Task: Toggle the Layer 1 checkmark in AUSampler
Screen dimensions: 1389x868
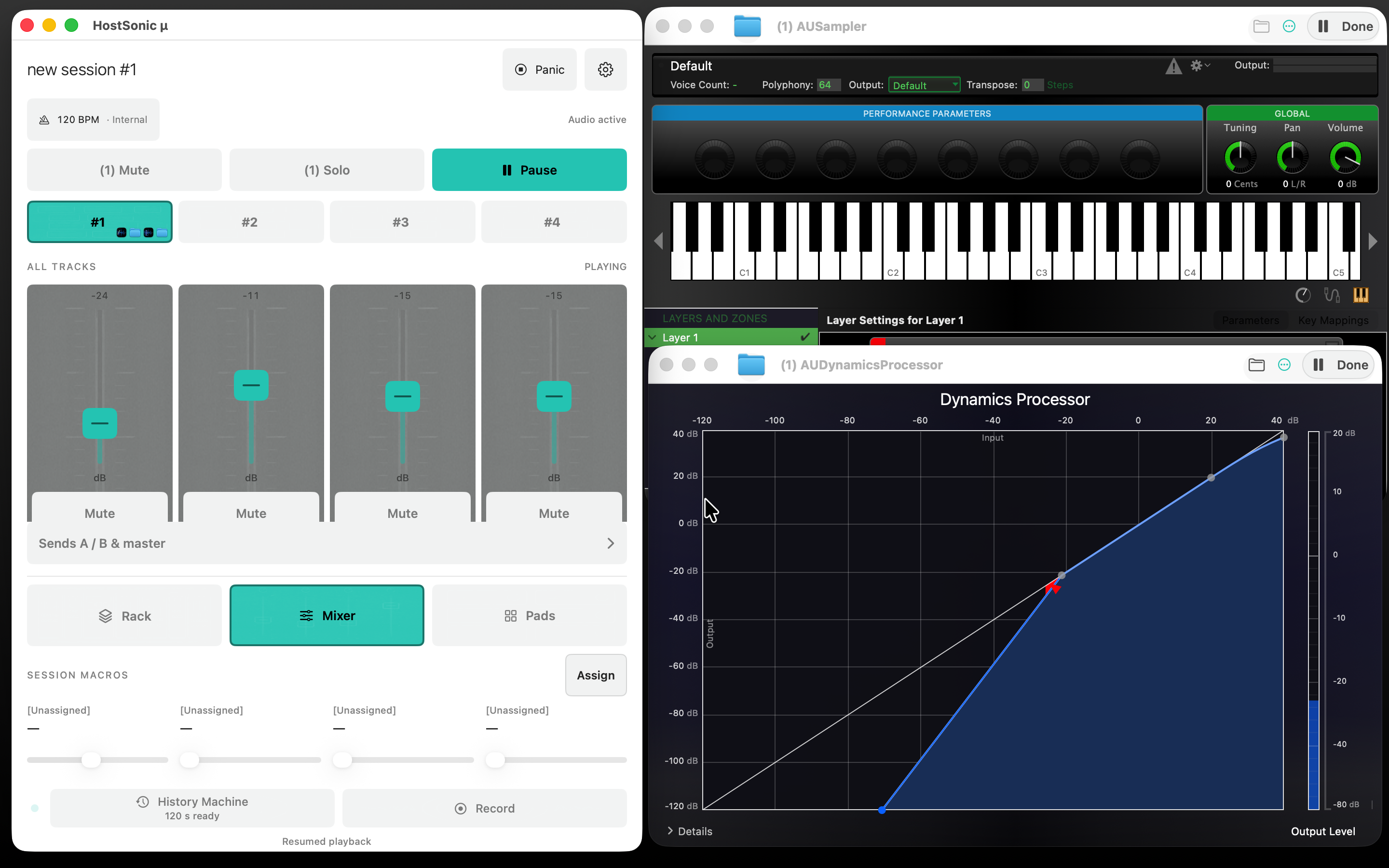Action: [x=805, y=337]
